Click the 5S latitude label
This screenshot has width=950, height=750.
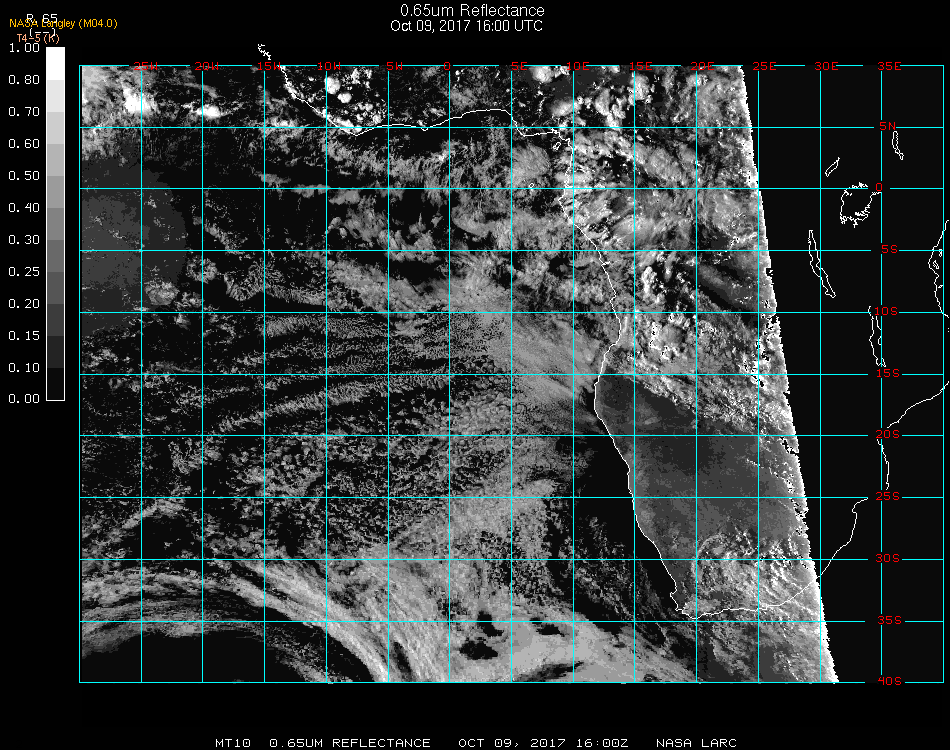coord(889,250)
